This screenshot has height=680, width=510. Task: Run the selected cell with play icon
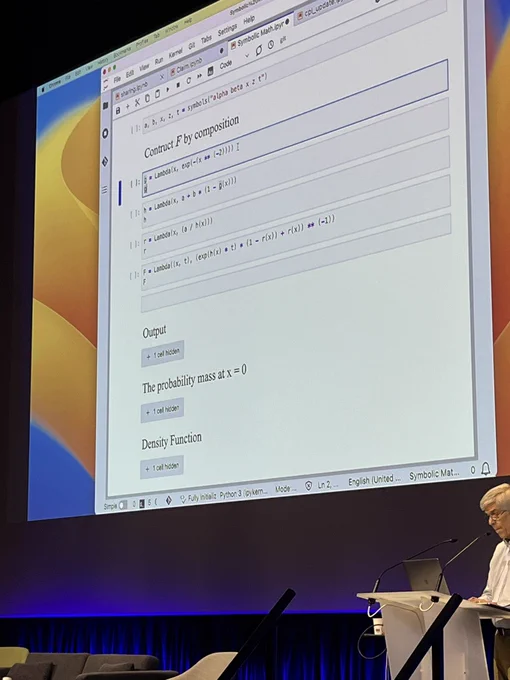[168, 89]
